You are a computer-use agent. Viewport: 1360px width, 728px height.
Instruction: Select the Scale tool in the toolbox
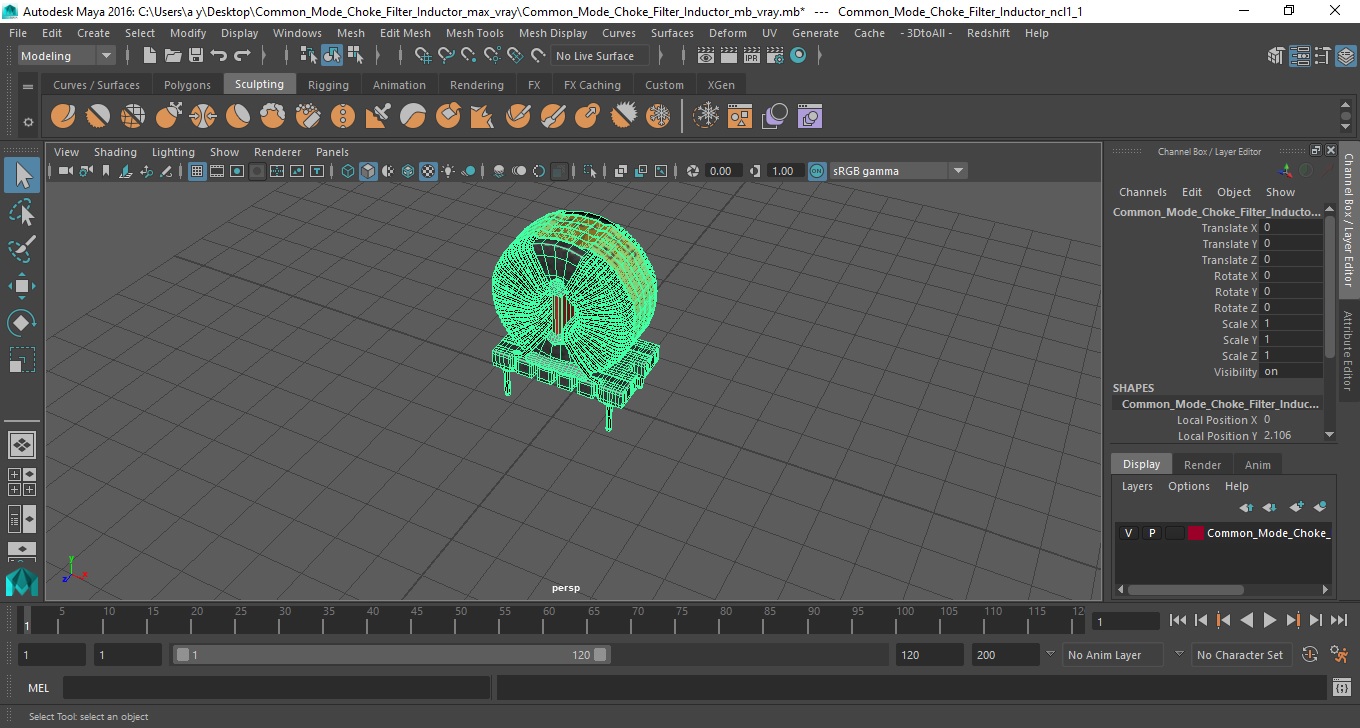click(x=22, y=359)
